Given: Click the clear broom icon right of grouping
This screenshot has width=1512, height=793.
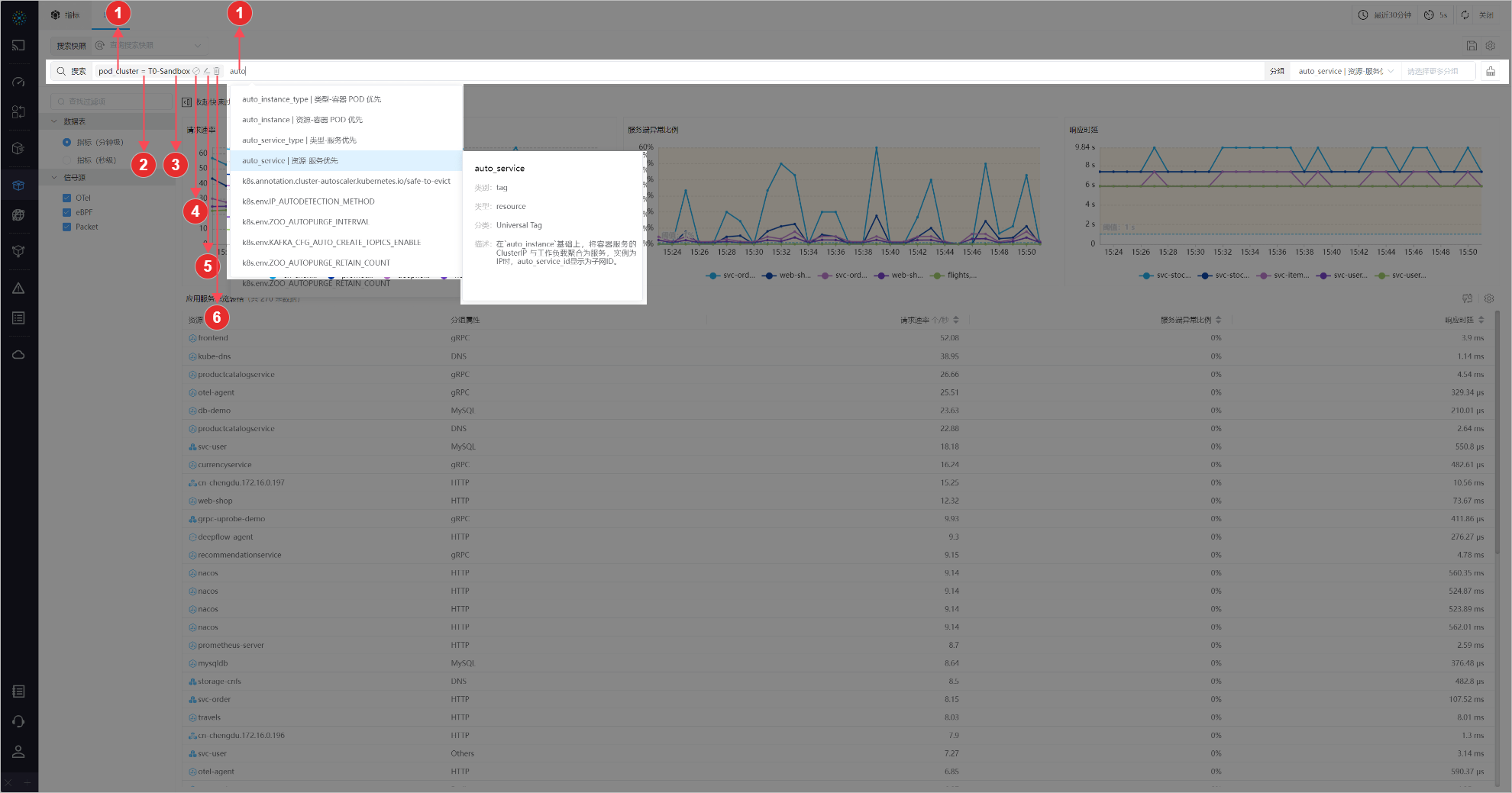Looking at the screenshot, I should (x=1491, y=71).
